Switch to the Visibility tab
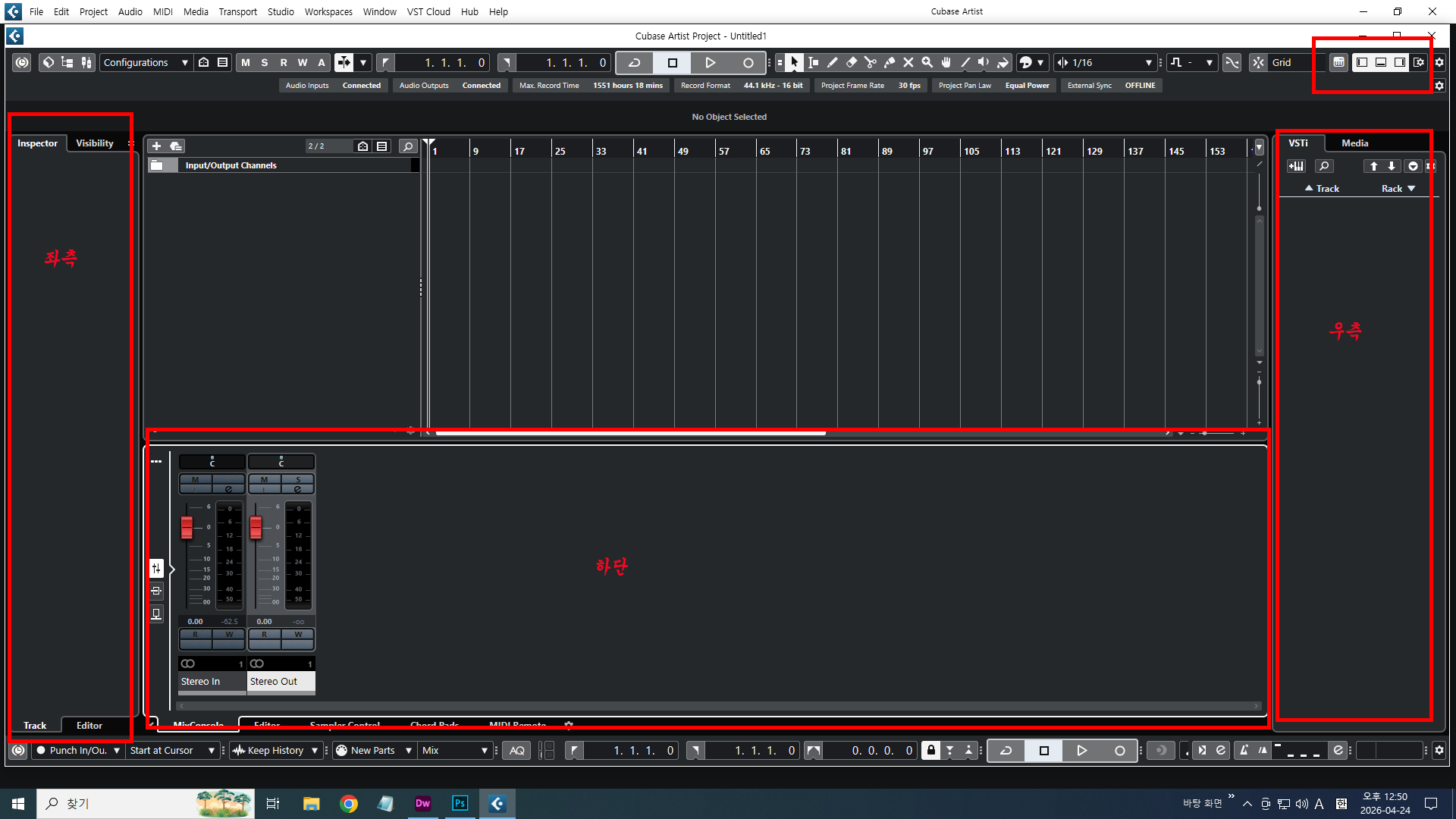This screenshot has height=819, width=1456. (x=95, y=143)
